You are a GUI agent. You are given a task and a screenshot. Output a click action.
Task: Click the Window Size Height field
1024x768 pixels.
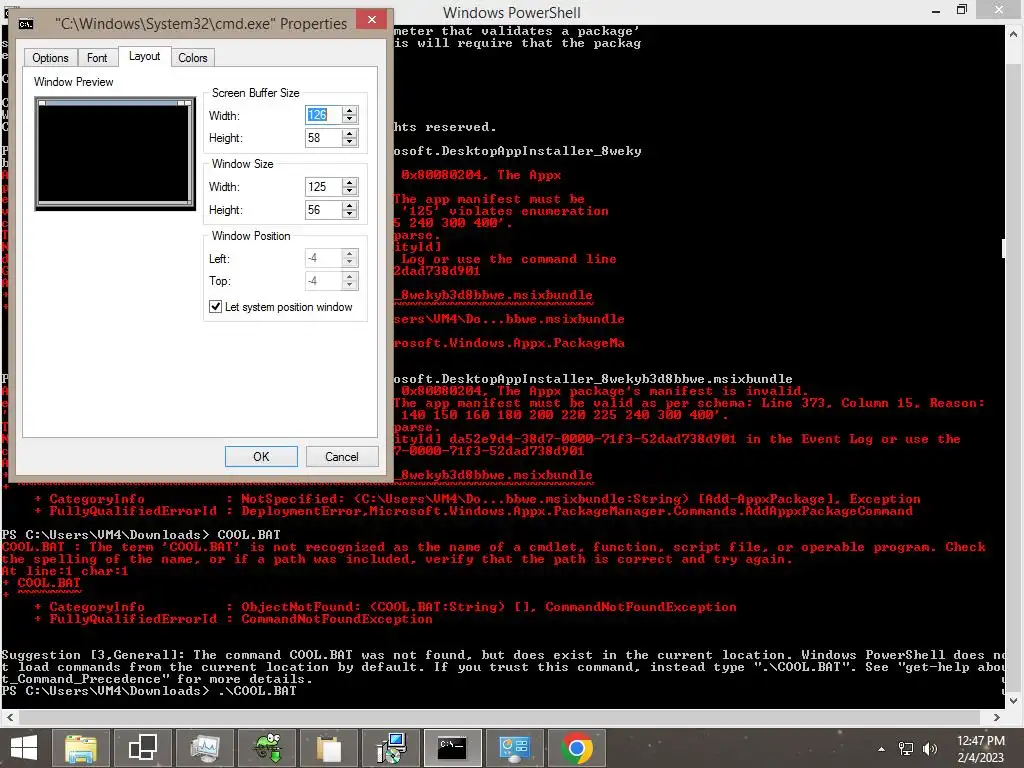point(323,210)
